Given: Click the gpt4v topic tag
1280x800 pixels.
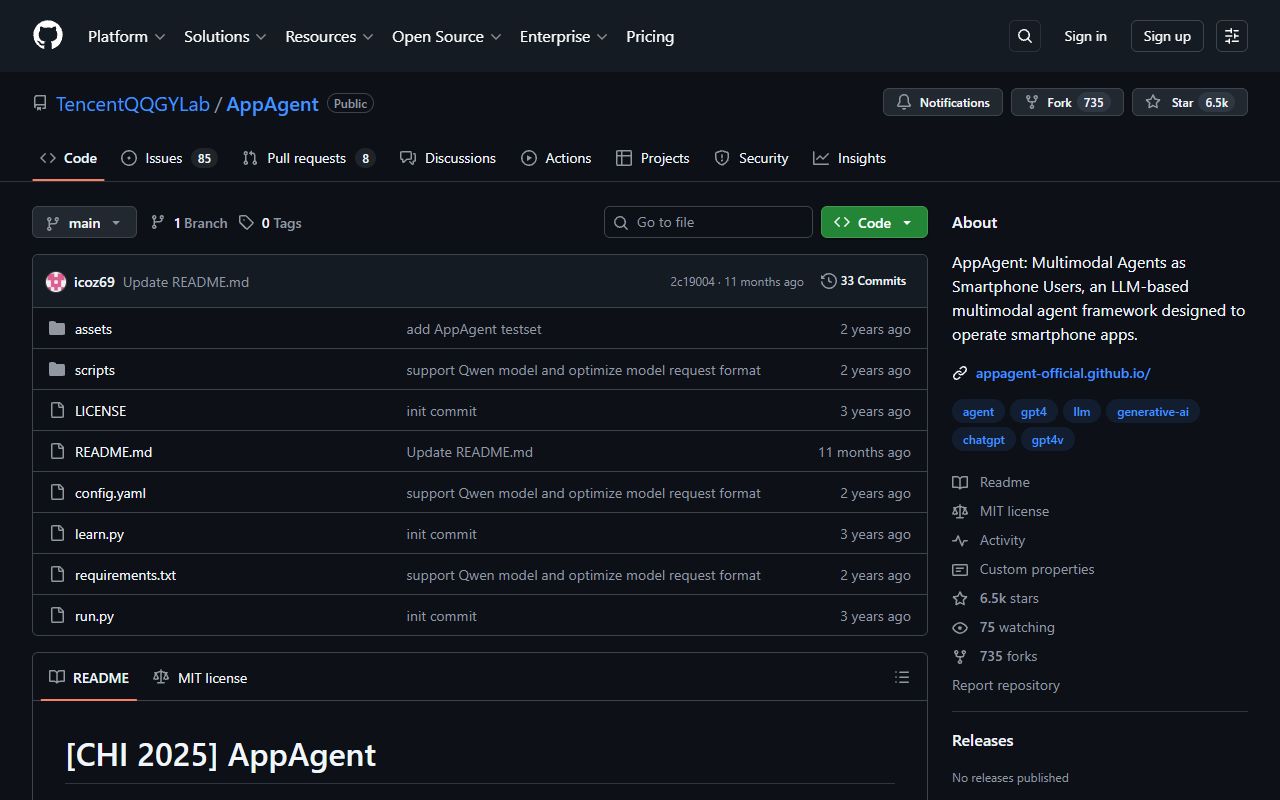Looking at the screenshot, I should click(x=1047, y=439).
